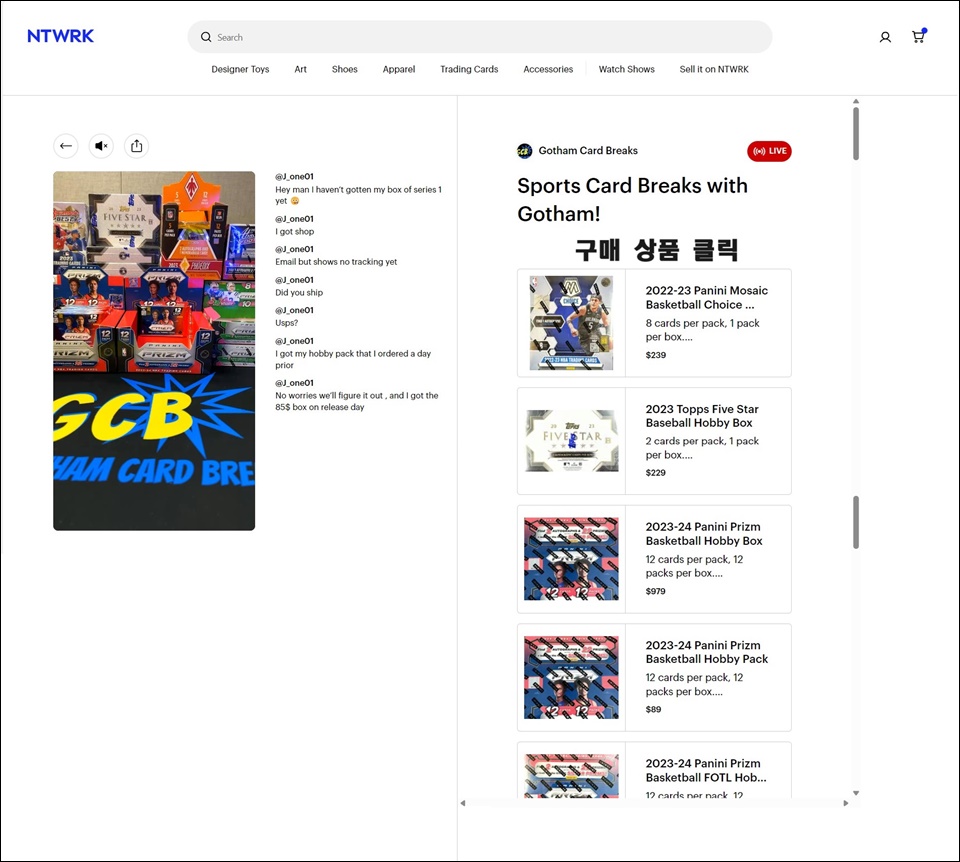The width and height of the screenshot is (960, 862).
Task: Click the upper vertical scrollbar thumb
Action: pos(856,134)
